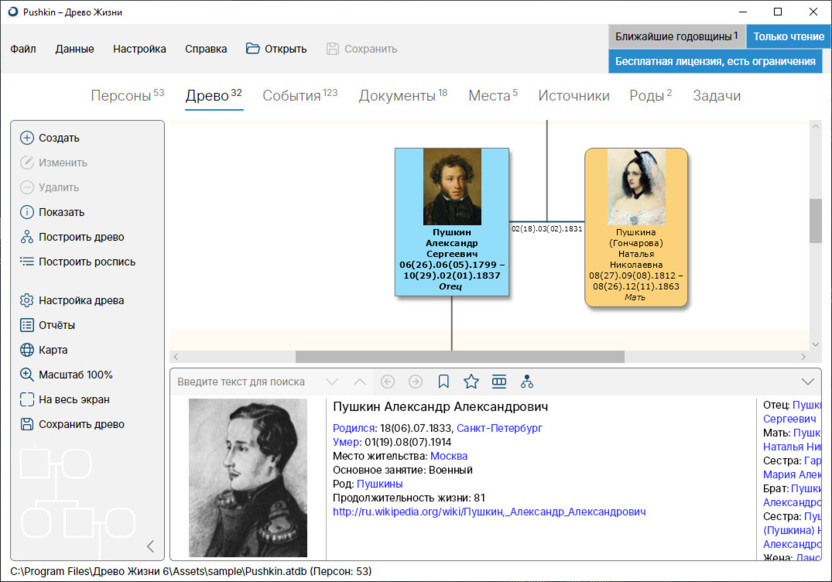Switch to the Места tab
832x582 pixels.
(x=492, y=95)
